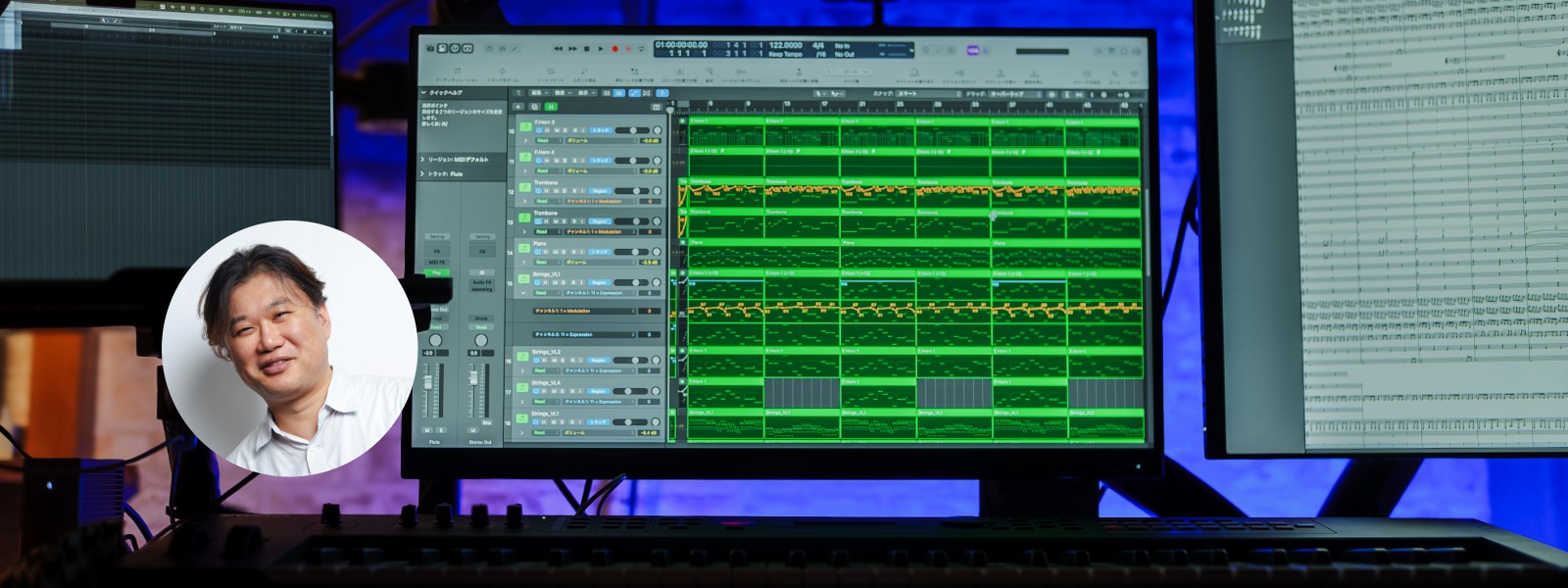Click the Stop button in transport
Screen dimensions: 1568x588
click(x=587, y=48)
